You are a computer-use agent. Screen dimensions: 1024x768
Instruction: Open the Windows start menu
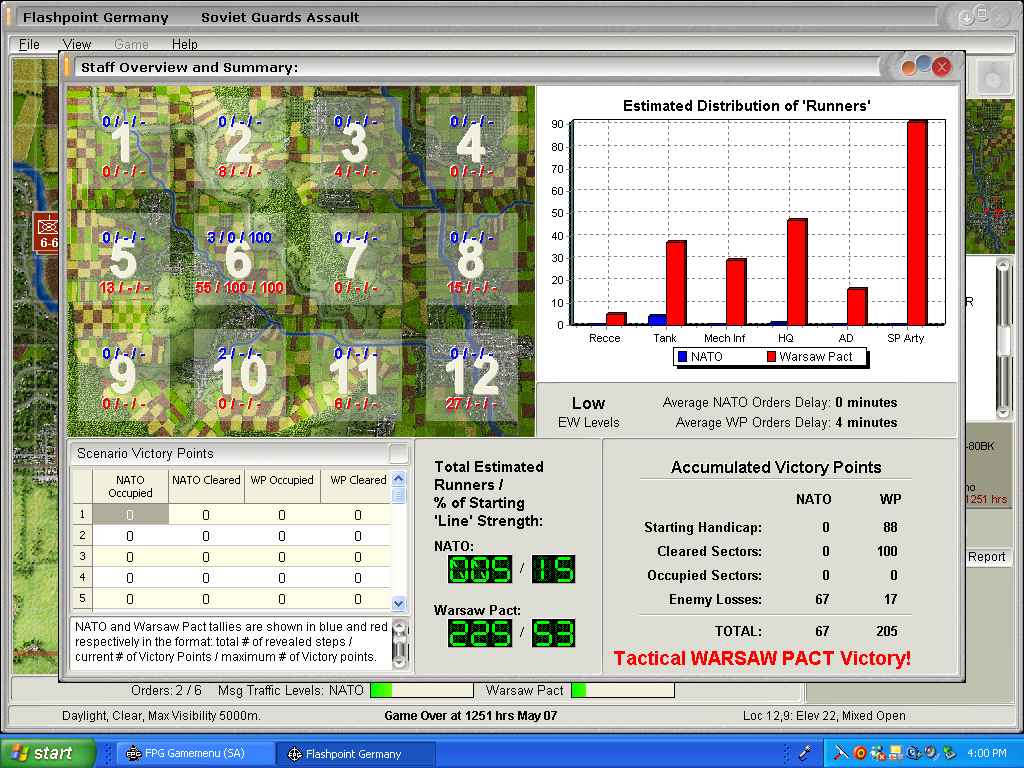click(48, 753)
